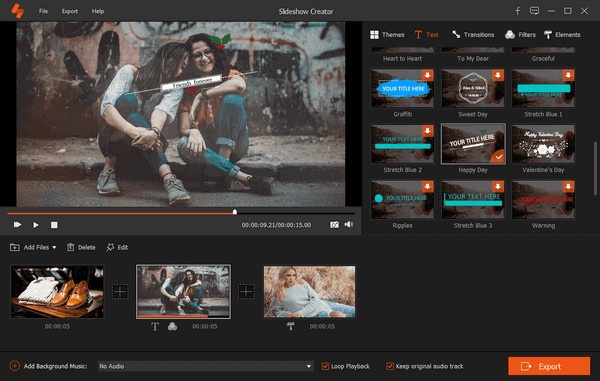Select the two friends clip thumbnail
This screenshot has height=381, width=600.
pyautogui.click(x=183, y=291)
